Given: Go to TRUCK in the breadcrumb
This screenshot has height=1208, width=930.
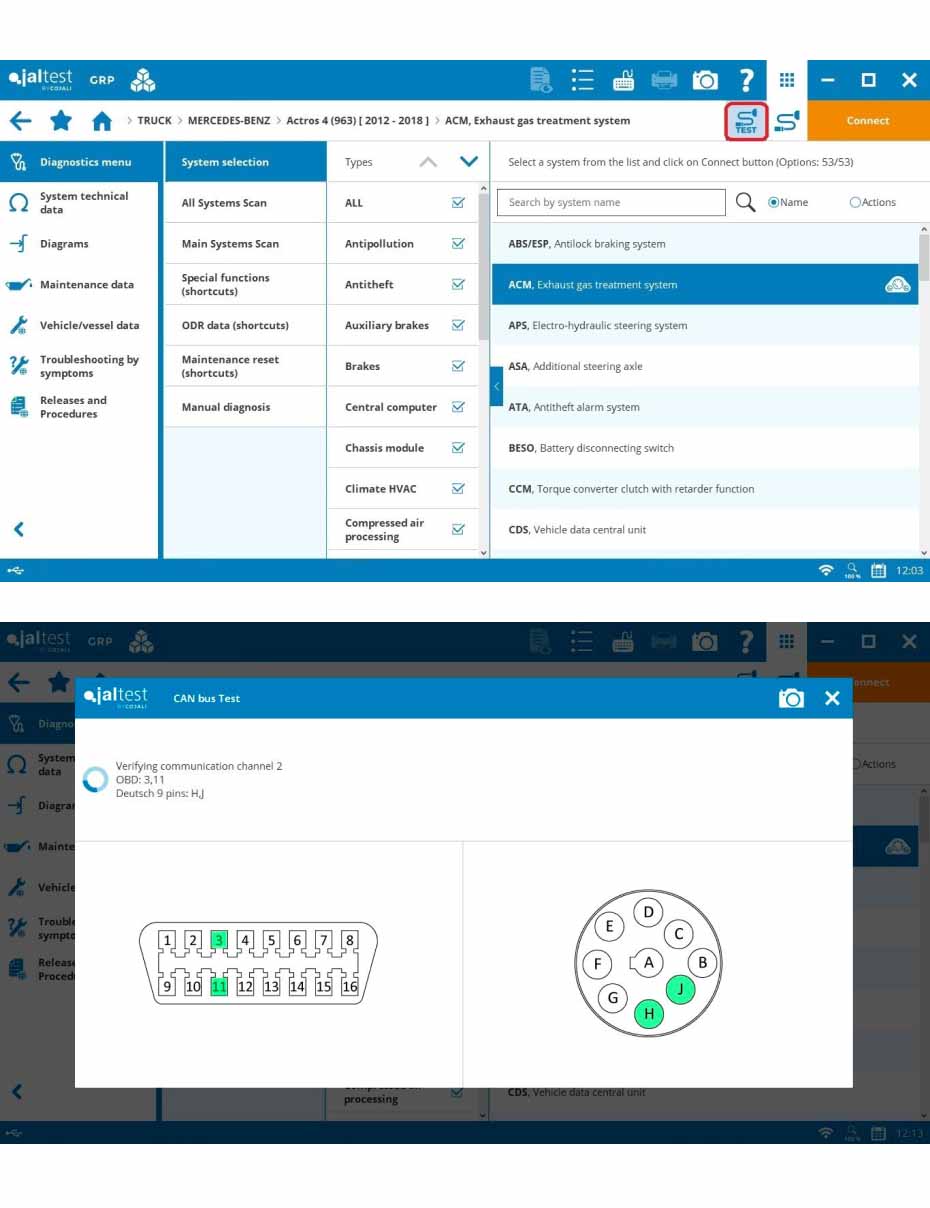Looking at the screenshot, I should (155, 121).
